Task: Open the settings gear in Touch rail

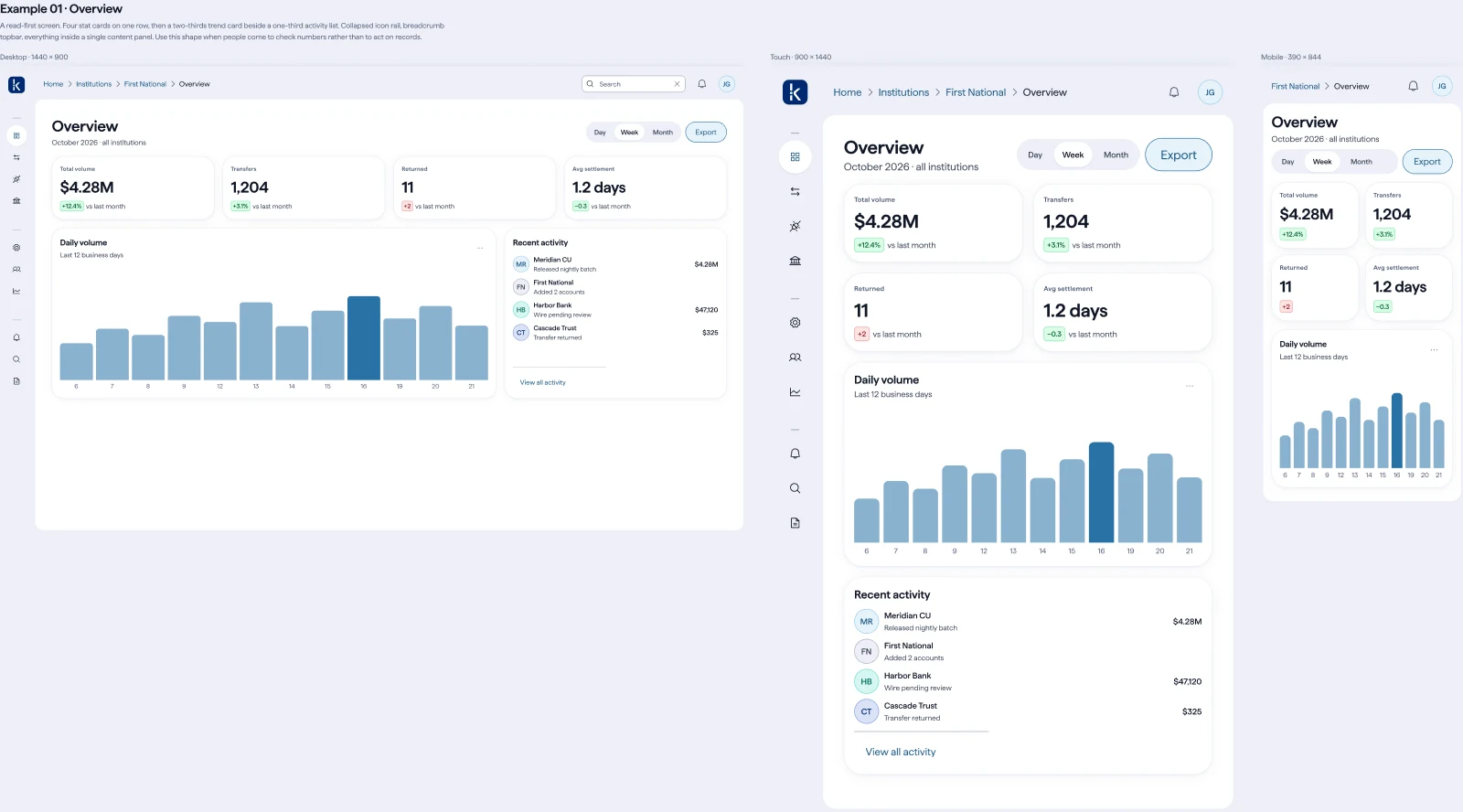Action: click(796, 323)
